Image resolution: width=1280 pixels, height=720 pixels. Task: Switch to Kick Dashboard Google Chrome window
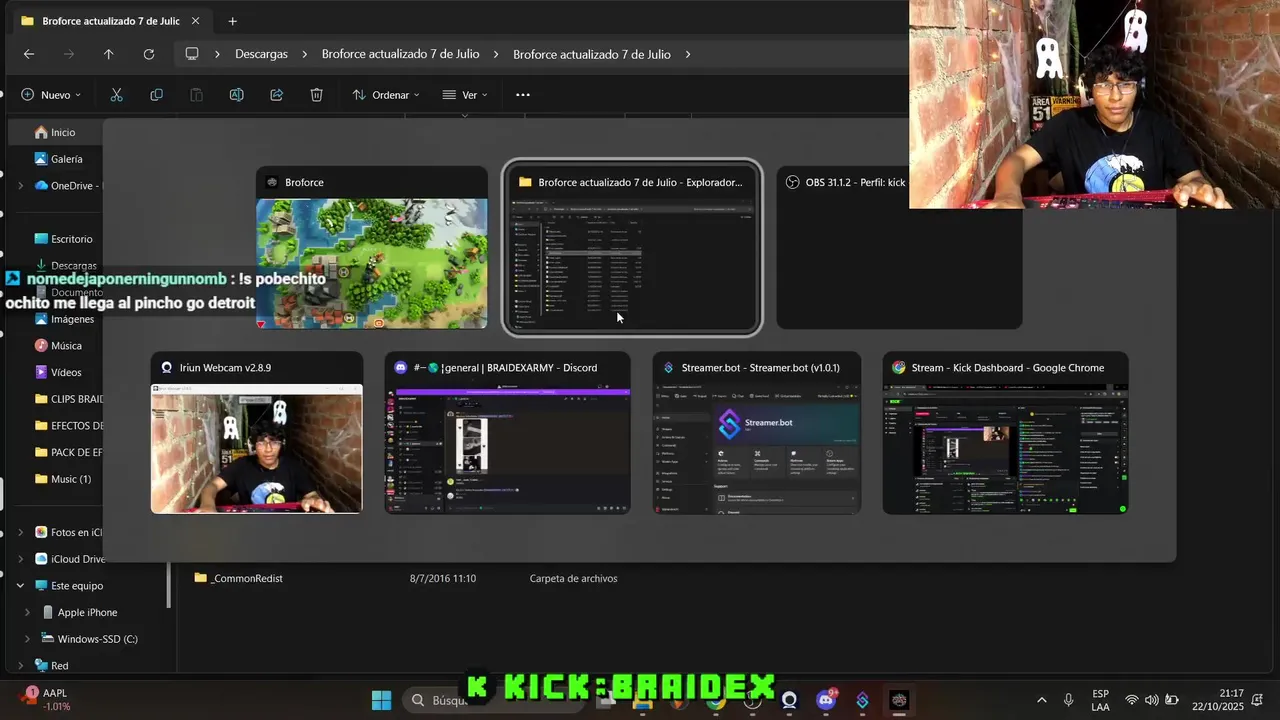coord(1006,432)
